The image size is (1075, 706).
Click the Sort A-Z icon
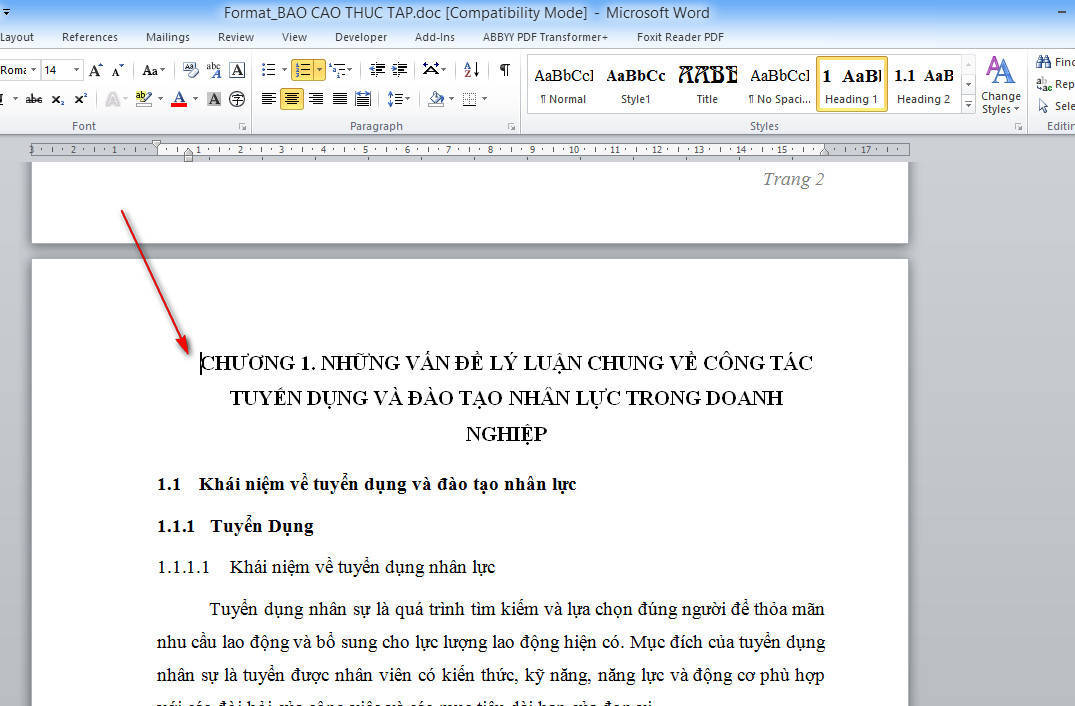tap(472, 70)
